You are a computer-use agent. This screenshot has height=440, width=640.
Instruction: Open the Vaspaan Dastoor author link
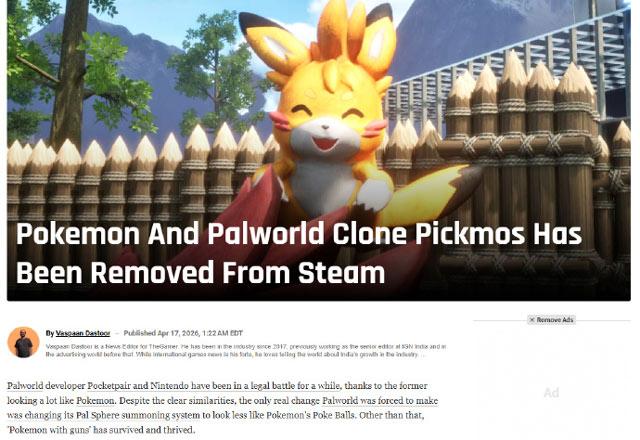[x=83, y=333]
